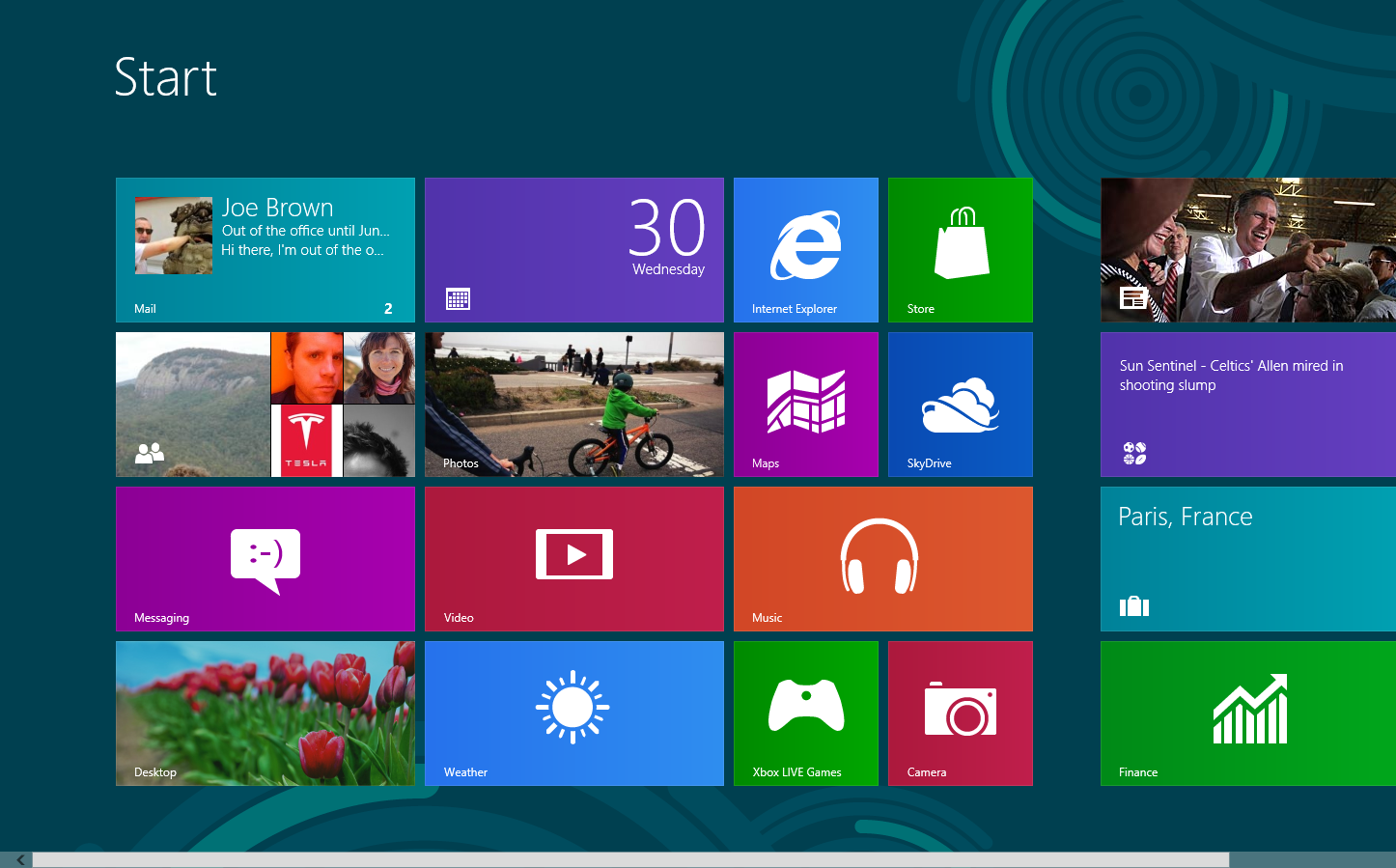Open the People tile with contact photos
This screenshot has width=1396, height=868.
(265, 405)
